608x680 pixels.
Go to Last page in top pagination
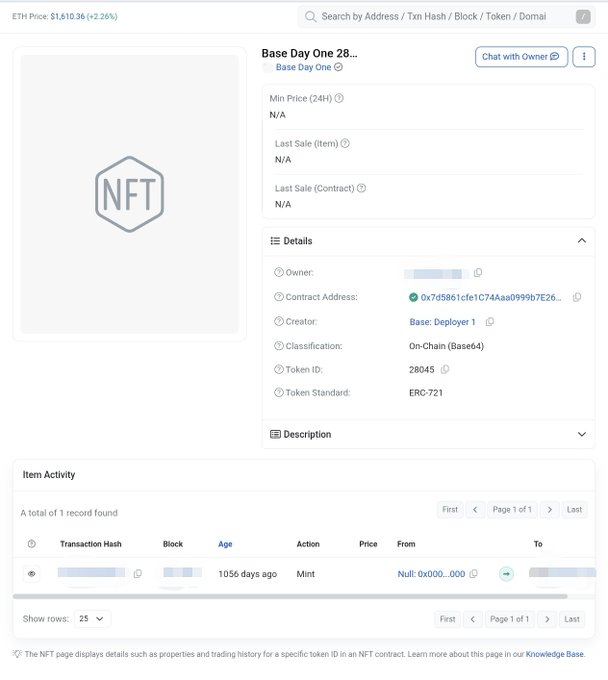574,510
